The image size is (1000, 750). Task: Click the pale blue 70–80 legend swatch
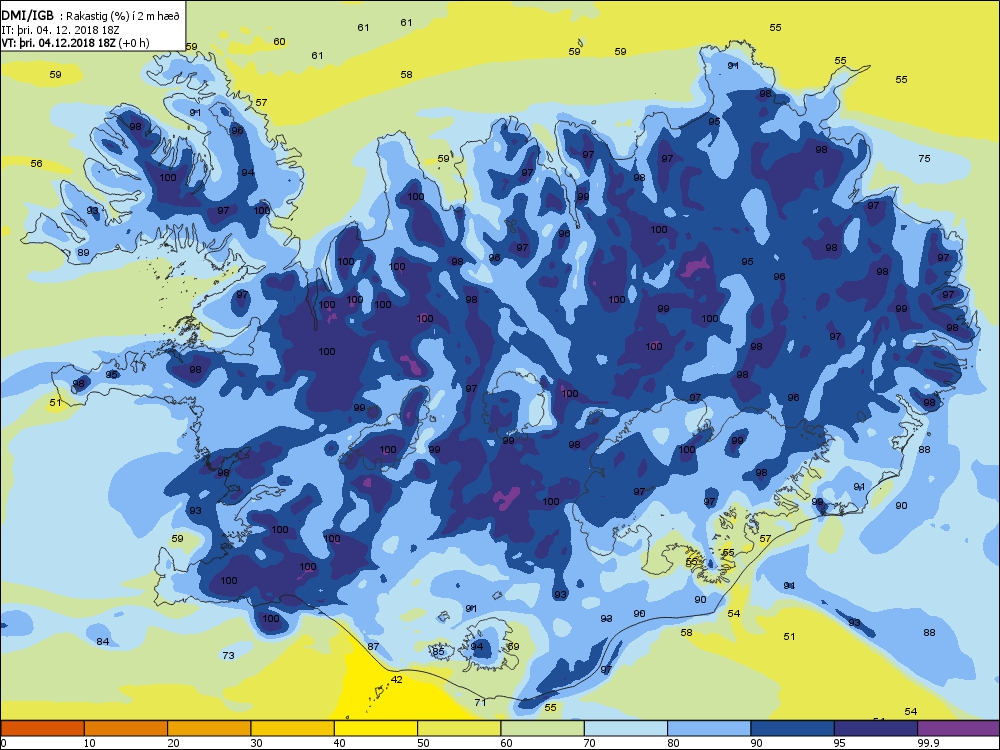coord(626,728)
